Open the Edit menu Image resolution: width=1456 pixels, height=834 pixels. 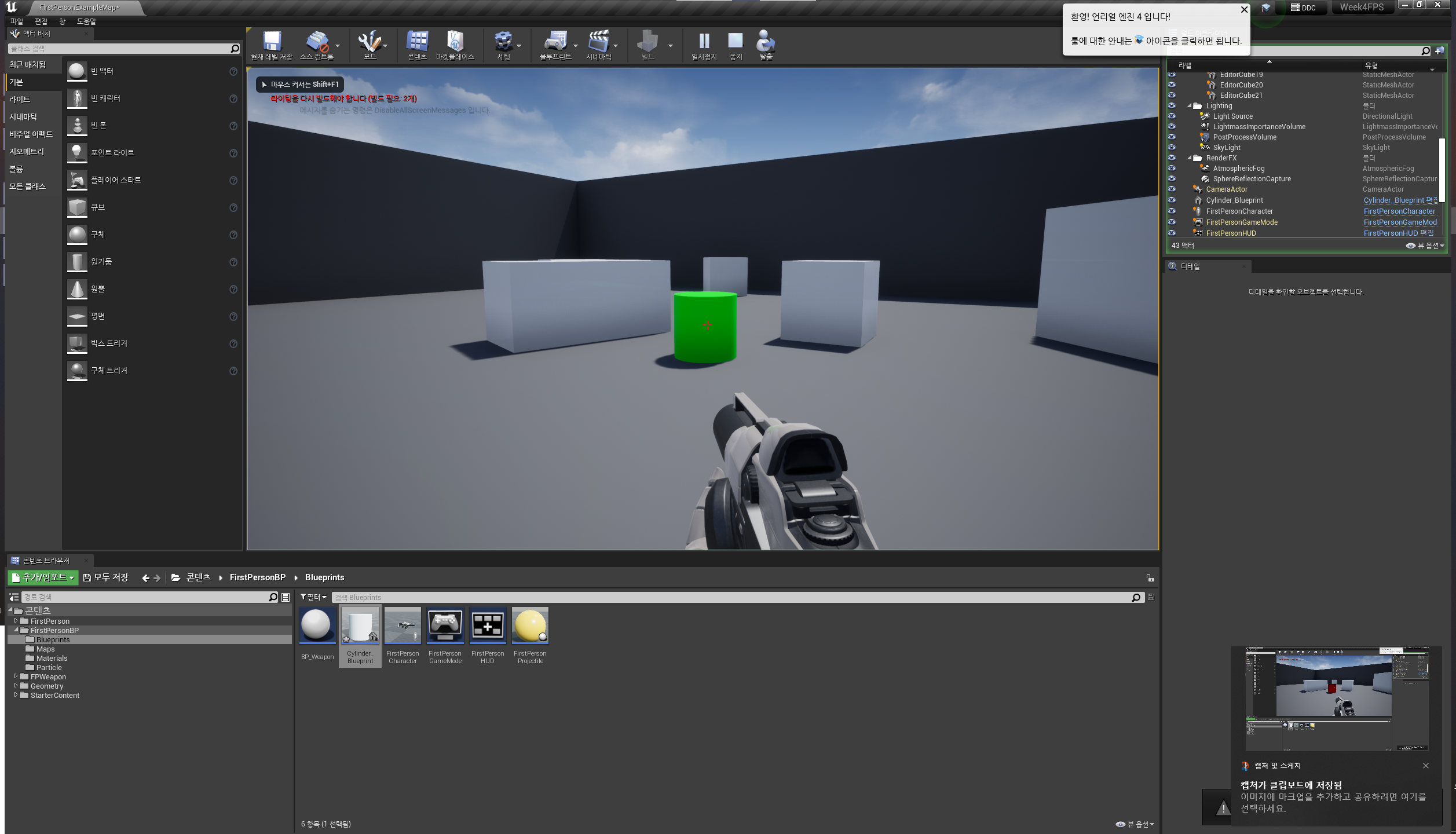click(x=41, y=21)
